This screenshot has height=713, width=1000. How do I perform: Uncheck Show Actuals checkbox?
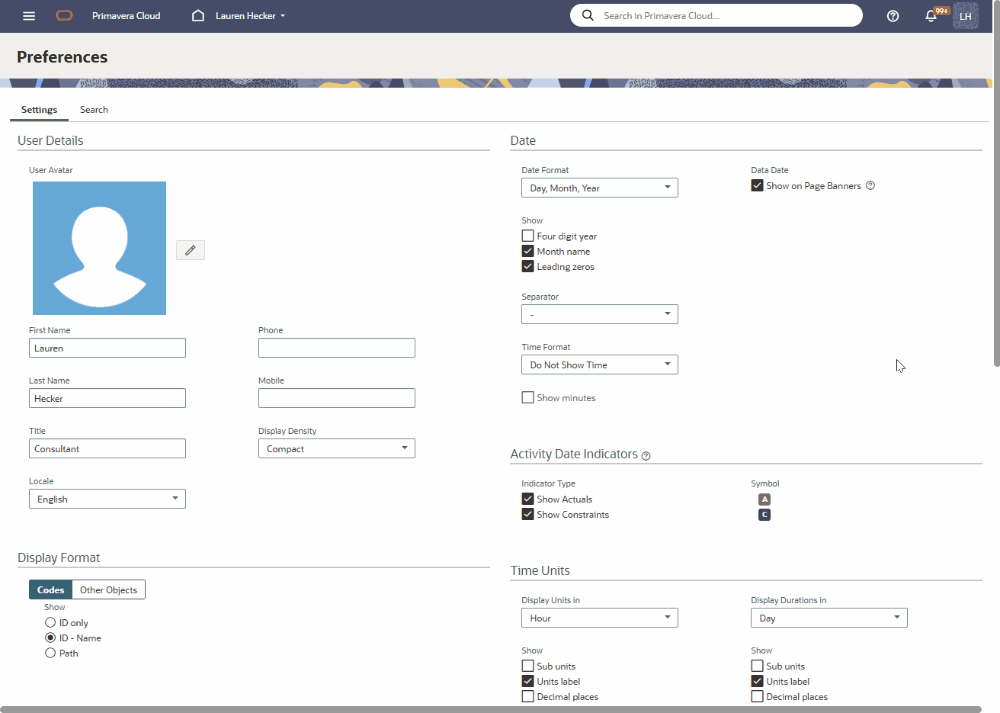click(x=527, y=499)
